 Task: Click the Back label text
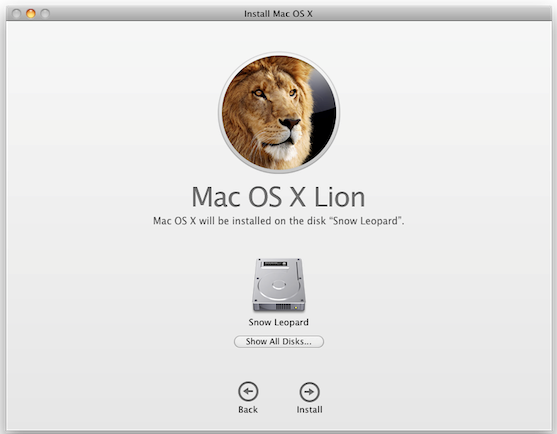[248, 409]
